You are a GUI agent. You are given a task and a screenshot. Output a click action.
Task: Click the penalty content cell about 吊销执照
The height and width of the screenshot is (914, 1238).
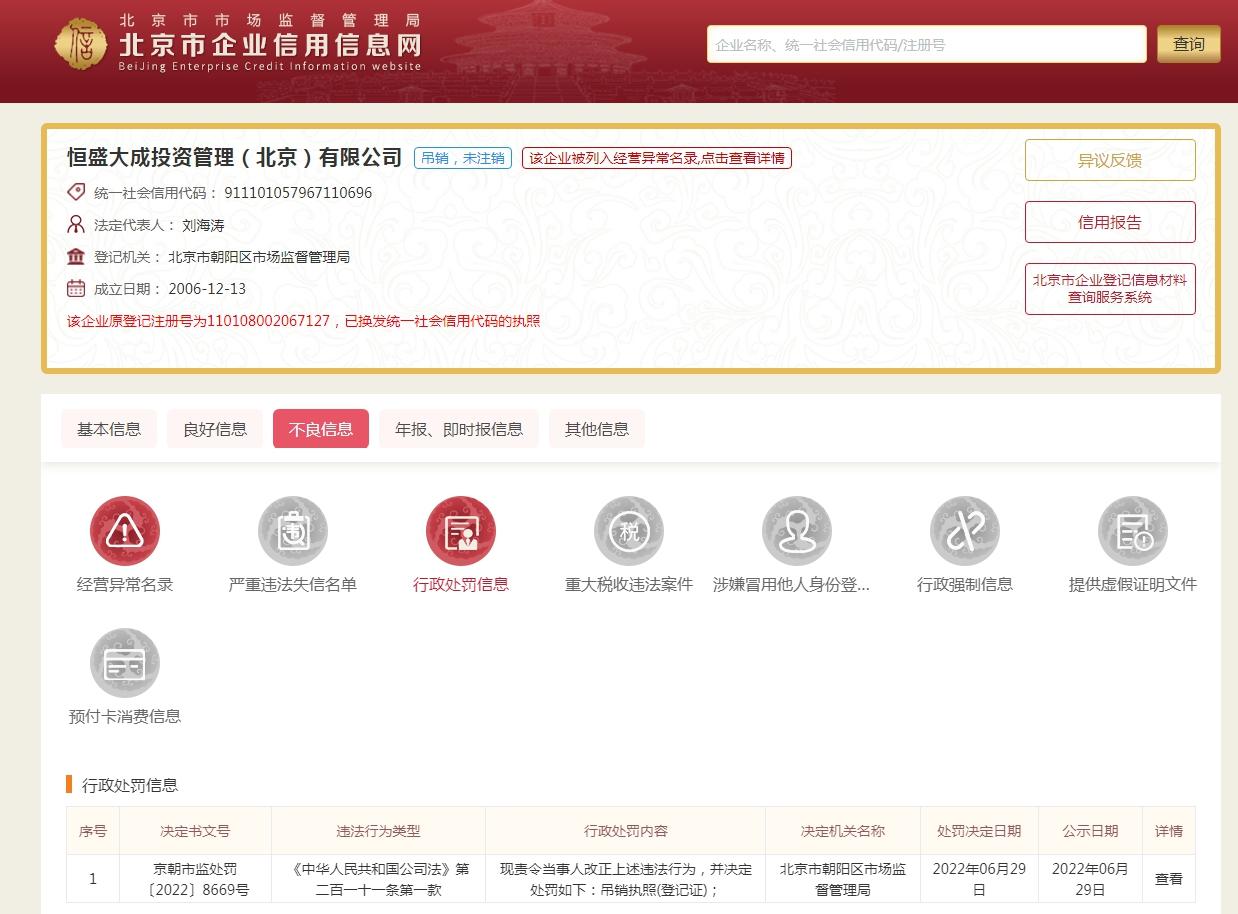(x=626, y=879)
